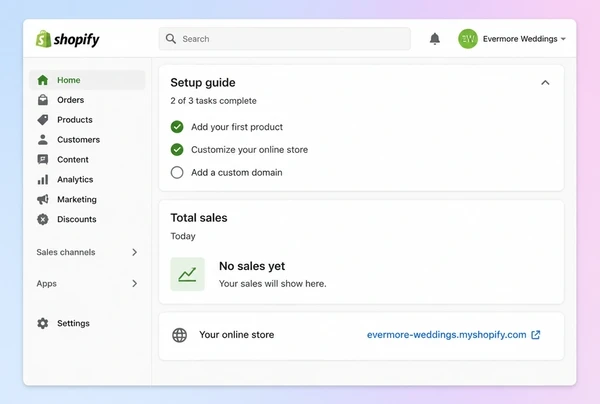
Task: Click the 'Your online store' label
Action: click(x=236, y=335)
